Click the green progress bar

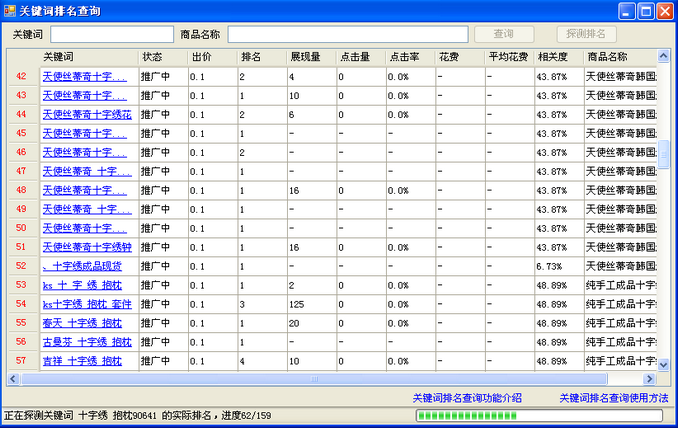538,415
